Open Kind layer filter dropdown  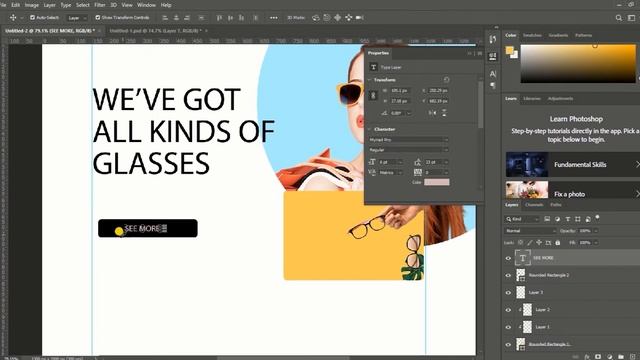click(x=522, y=219)
